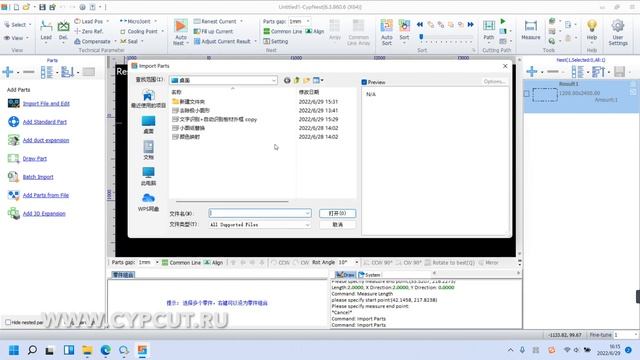The image size is (640, 360).
Task: Open Rot Angle dropdown in lower toolbar
Action: [x=357, y=262]
